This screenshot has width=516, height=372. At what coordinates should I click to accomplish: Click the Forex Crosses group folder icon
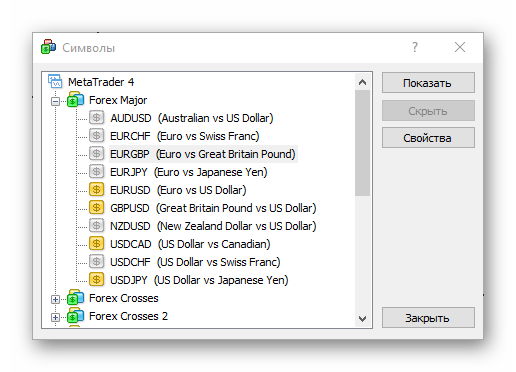coord(76,298)
